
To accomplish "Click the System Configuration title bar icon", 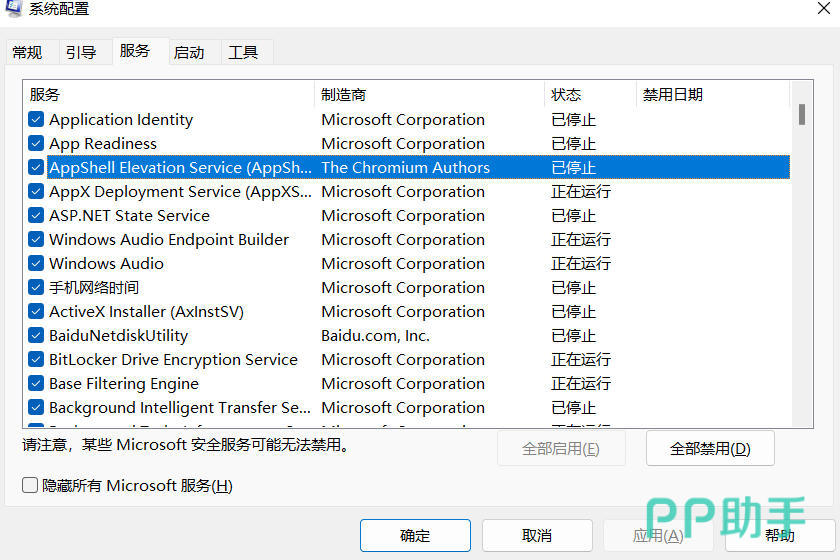I will (x=14, y=8).
